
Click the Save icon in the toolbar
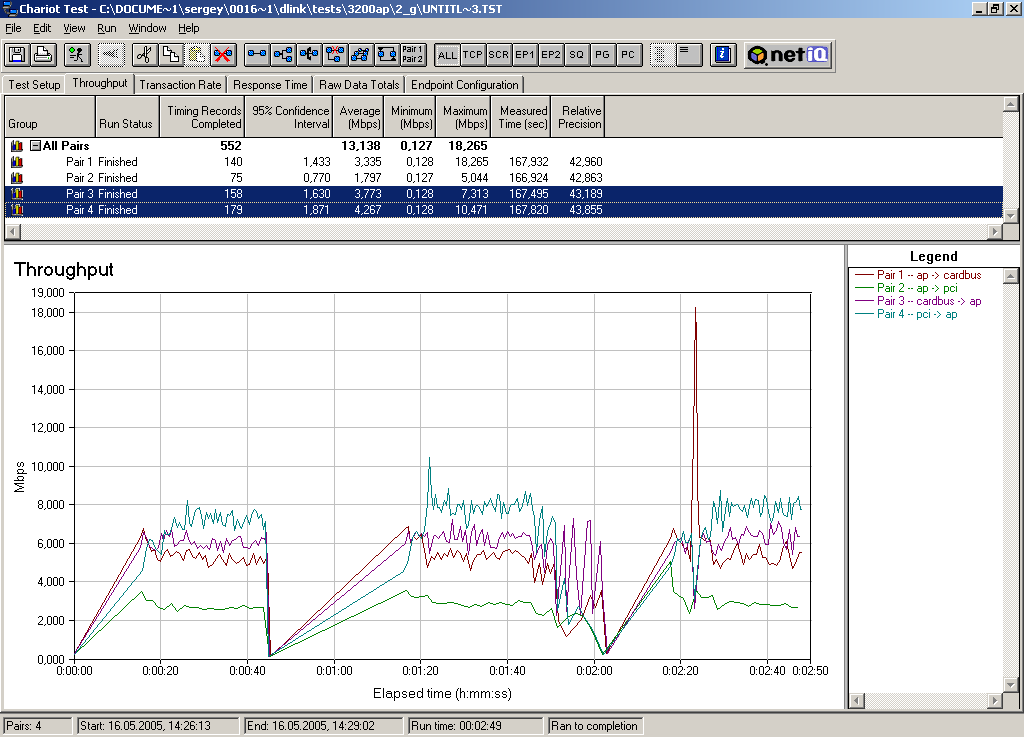(18, 55)
